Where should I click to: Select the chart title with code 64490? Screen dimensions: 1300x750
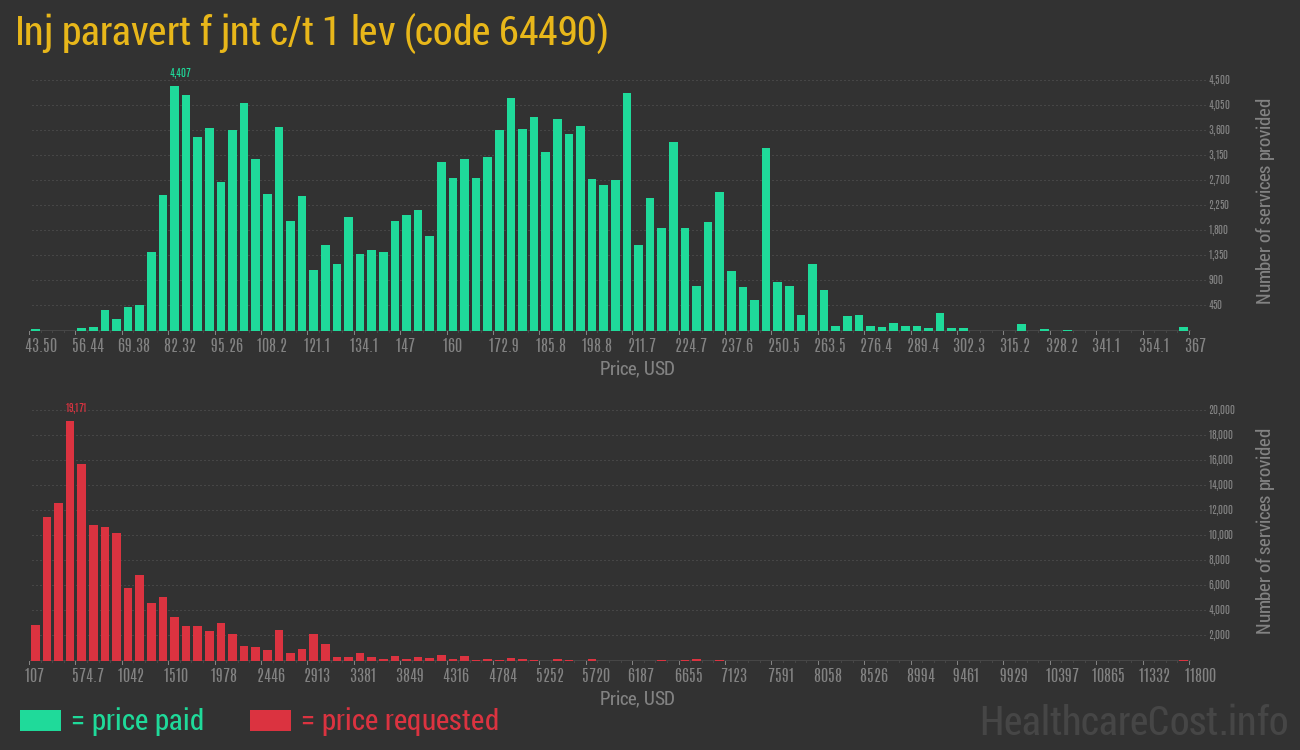tap(312, 32)
